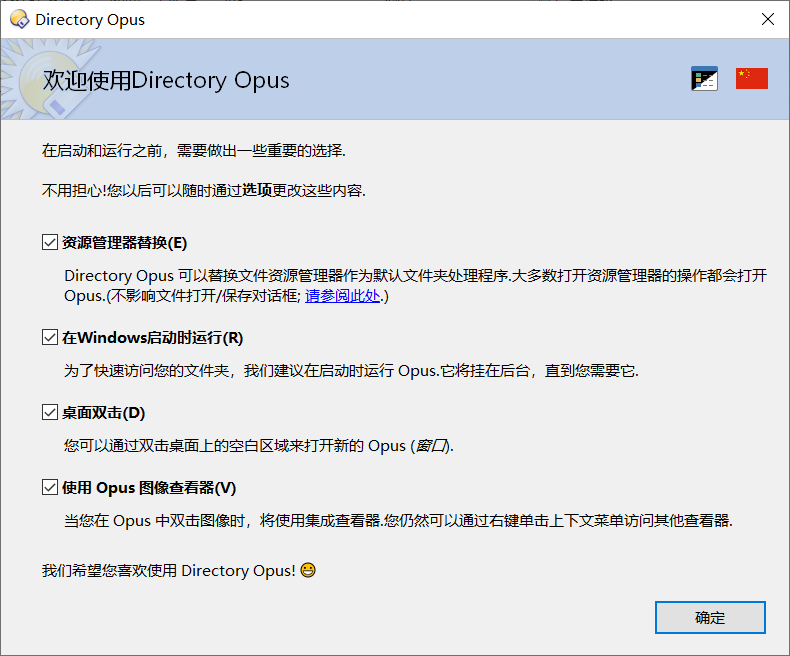Click the 我们希望您喜欢使用 Directory Opus! text
This screenshot has height=656, width=790.
point(168,570)
